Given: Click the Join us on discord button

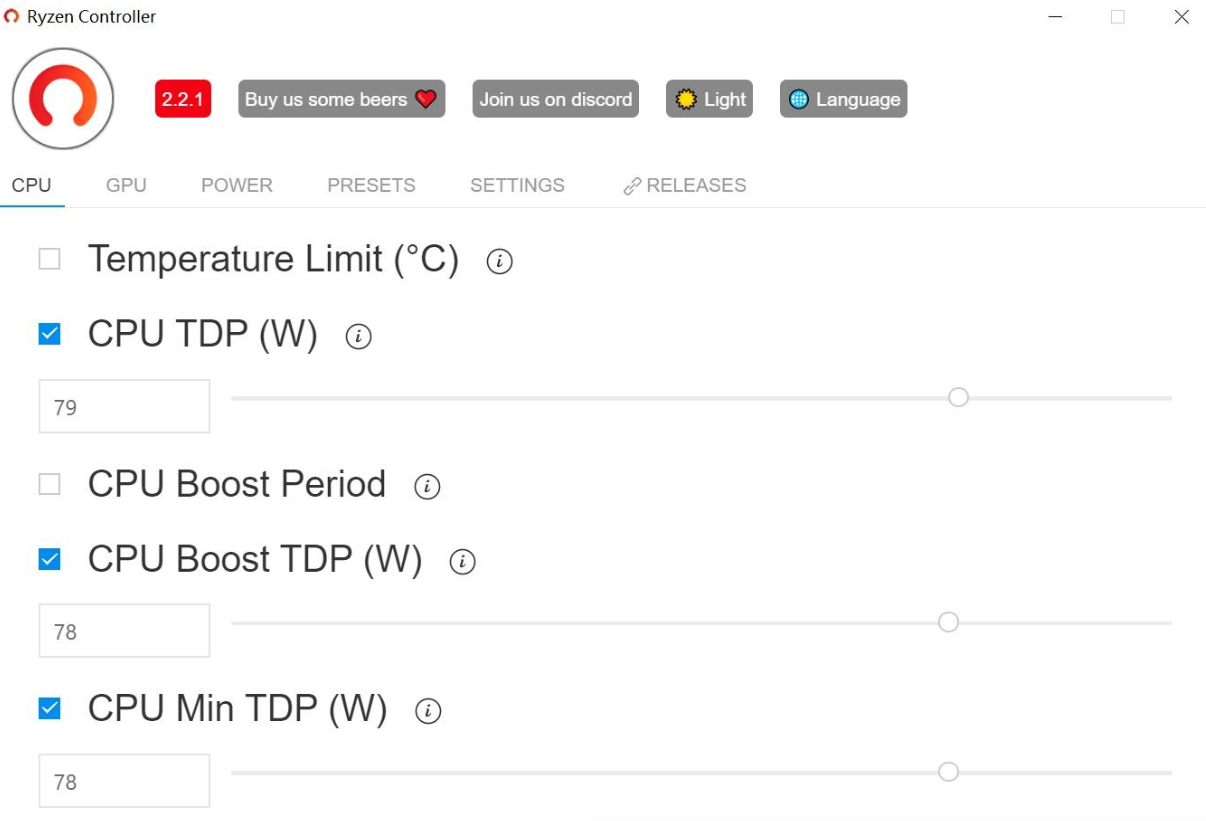Looking at the screenshot, I should coord(555,99).
